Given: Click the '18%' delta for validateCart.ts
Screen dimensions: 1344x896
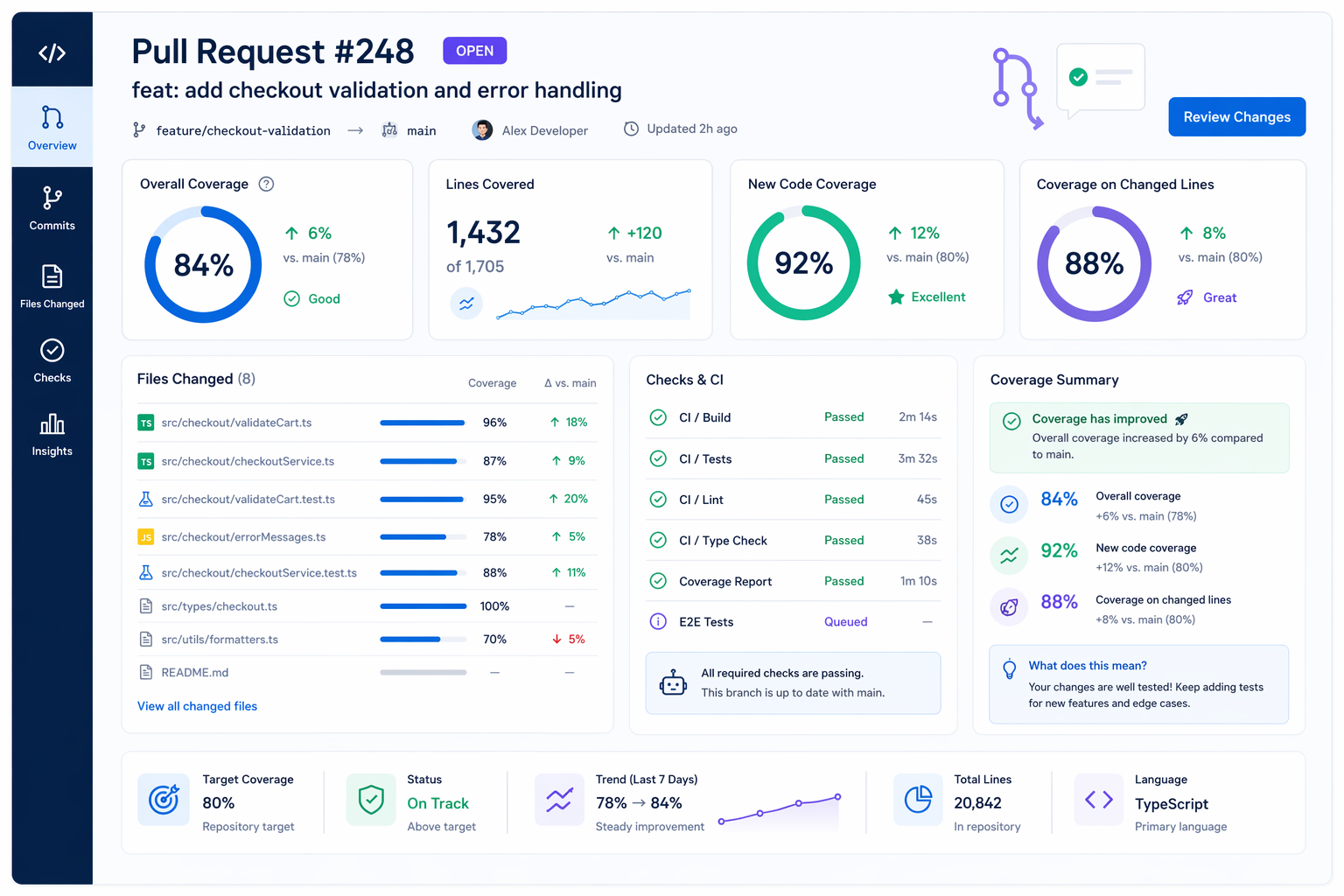Looking at the screenshot, I should click(x=576, y=422).
